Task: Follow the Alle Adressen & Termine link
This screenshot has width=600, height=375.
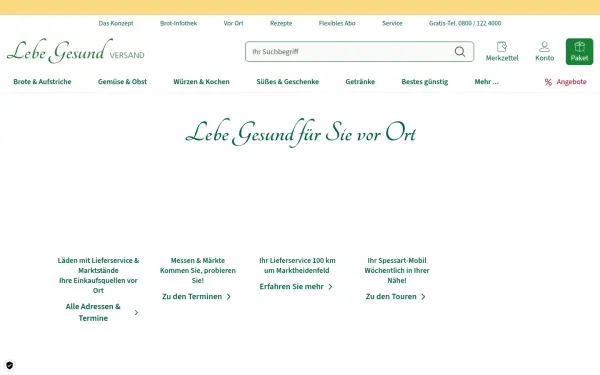Action: tap(93, 312)
